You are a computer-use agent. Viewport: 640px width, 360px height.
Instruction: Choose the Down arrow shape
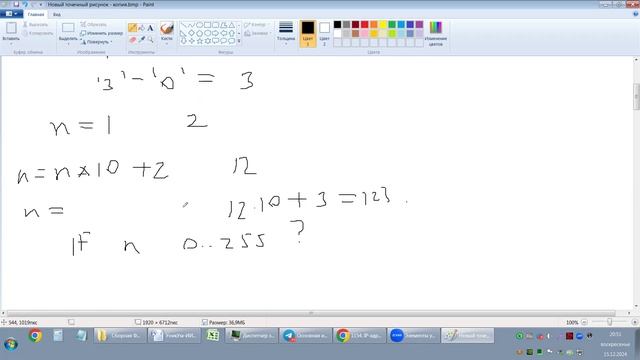pyautogui.click(x=184, y=41)
